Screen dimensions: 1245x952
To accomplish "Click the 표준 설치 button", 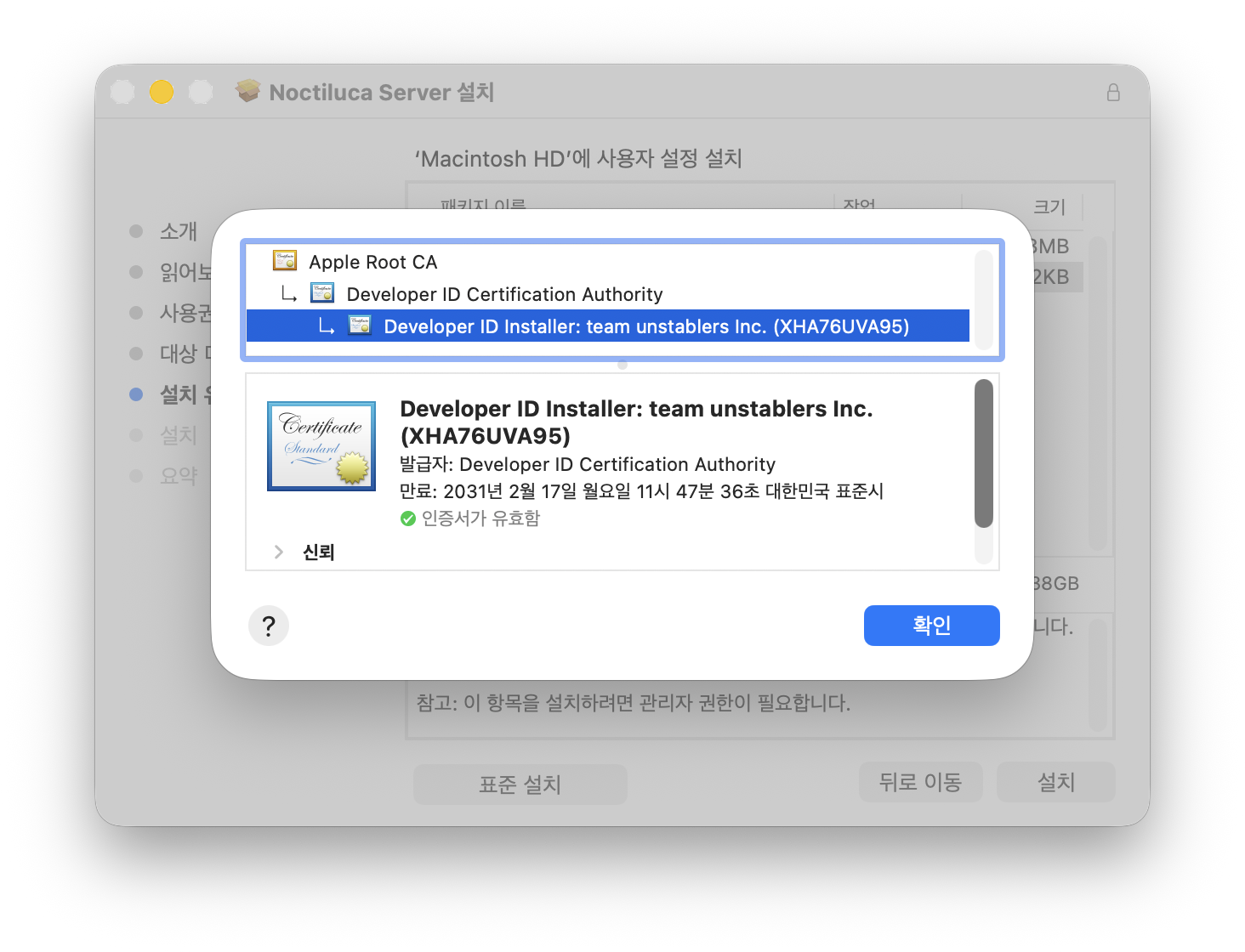I will 520,784.
